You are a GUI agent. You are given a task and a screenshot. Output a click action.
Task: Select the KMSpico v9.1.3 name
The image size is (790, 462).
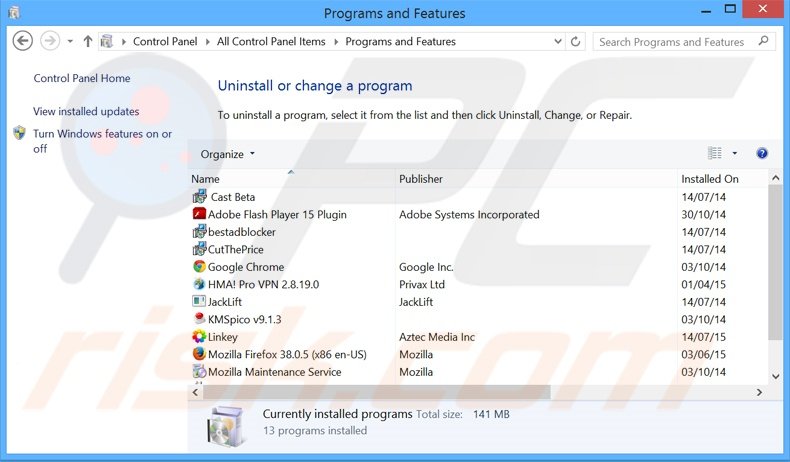(244, 319)
